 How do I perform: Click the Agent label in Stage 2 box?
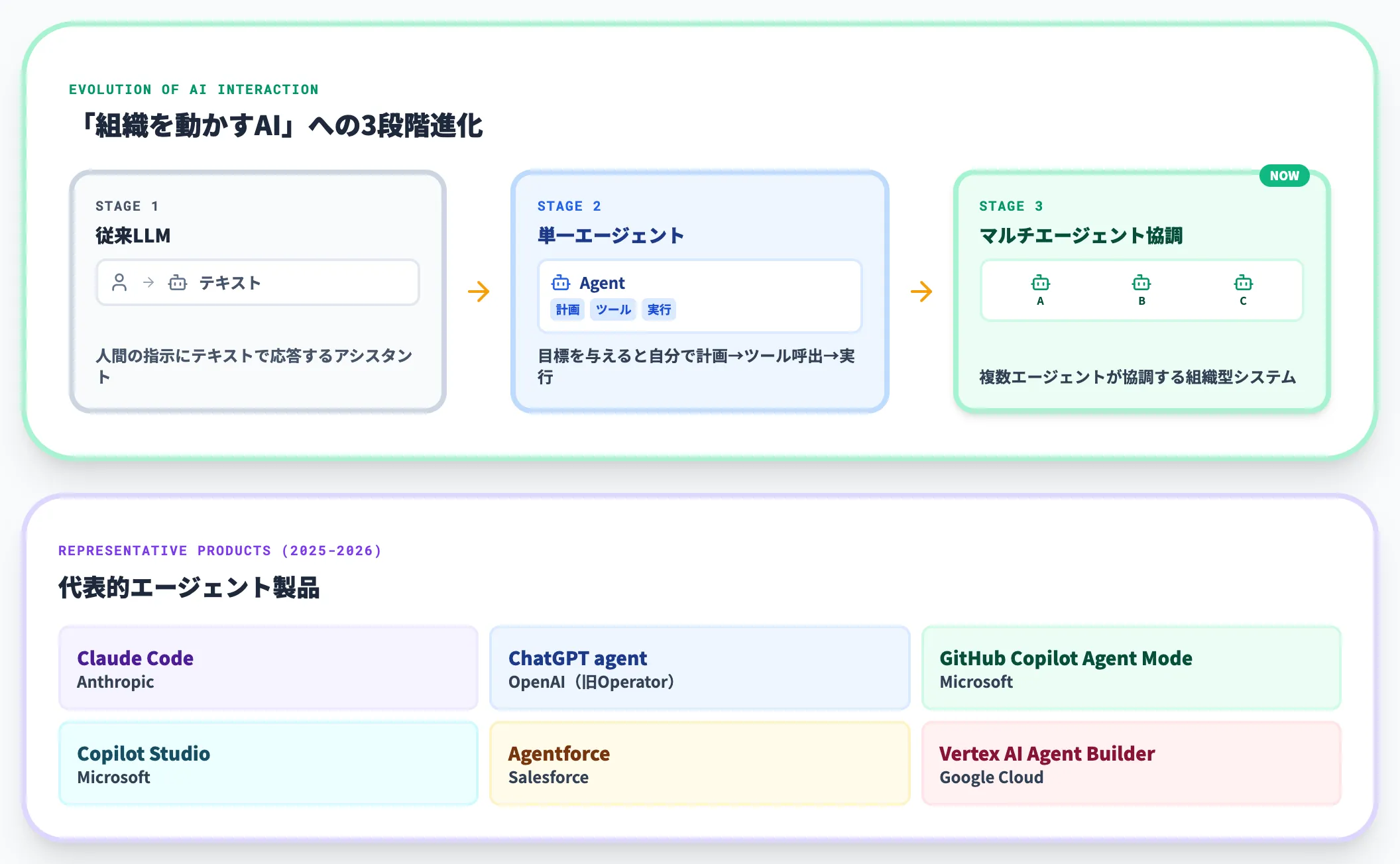point(602,283)
